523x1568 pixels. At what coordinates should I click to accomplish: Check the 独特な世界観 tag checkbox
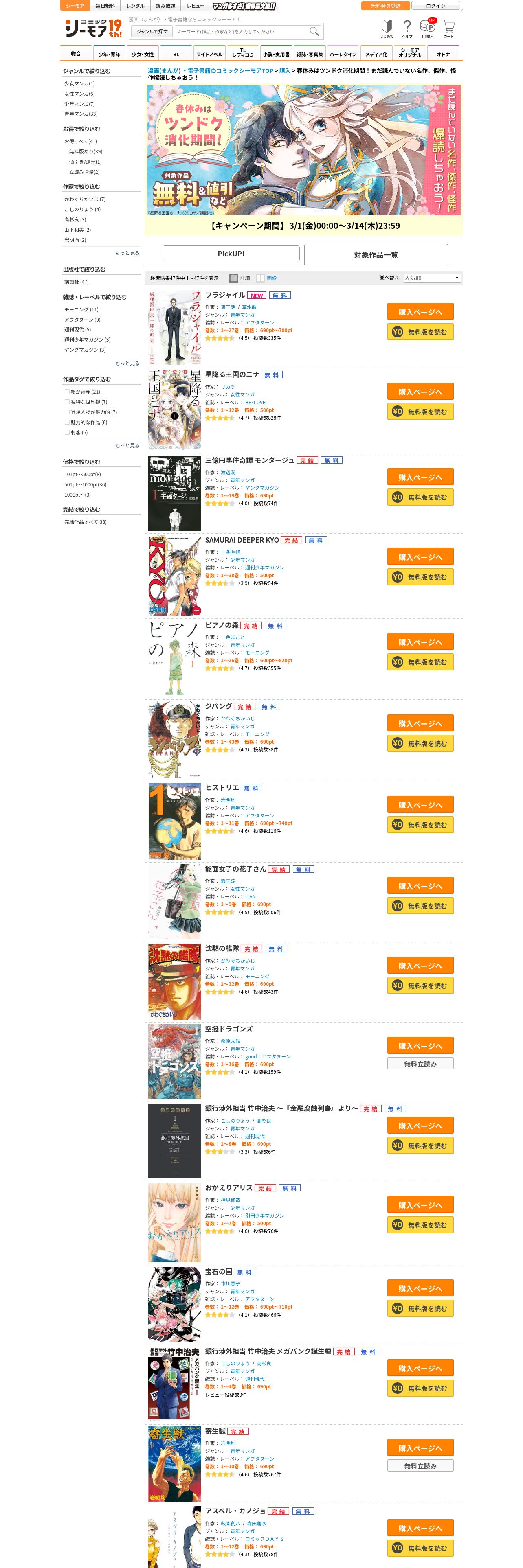67,402
